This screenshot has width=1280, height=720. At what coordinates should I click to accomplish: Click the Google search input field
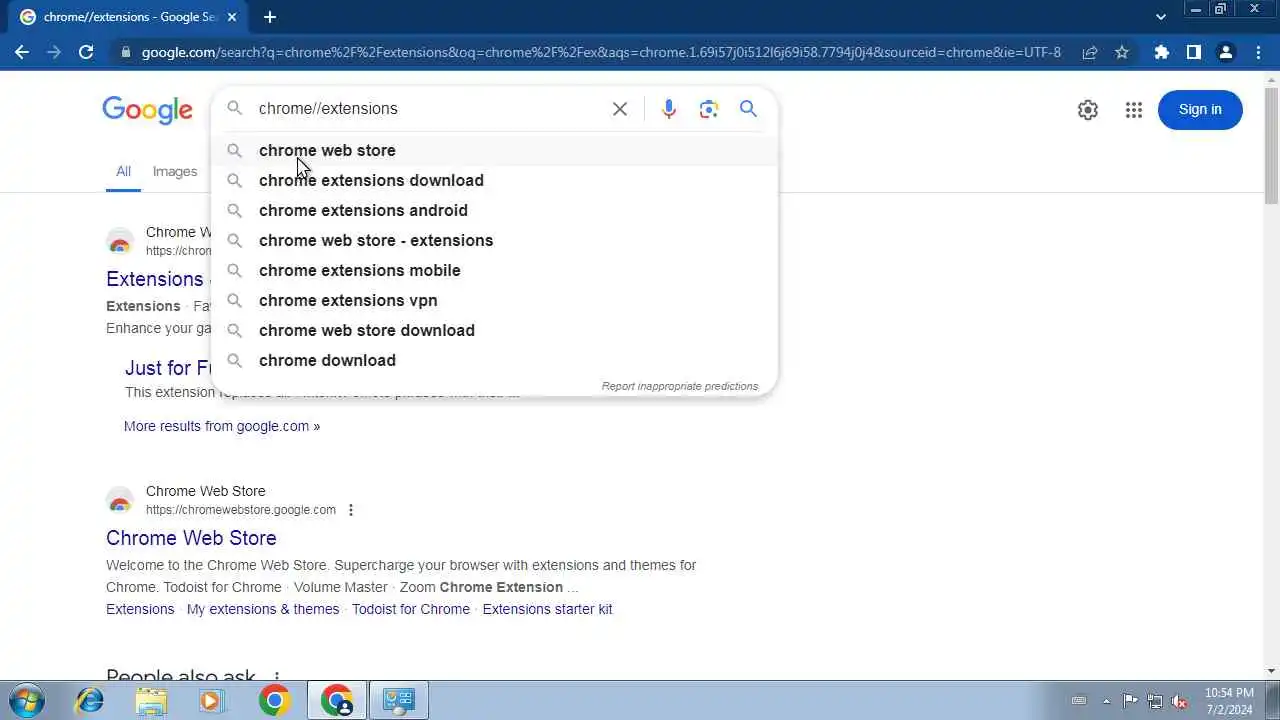coord(428,109)
